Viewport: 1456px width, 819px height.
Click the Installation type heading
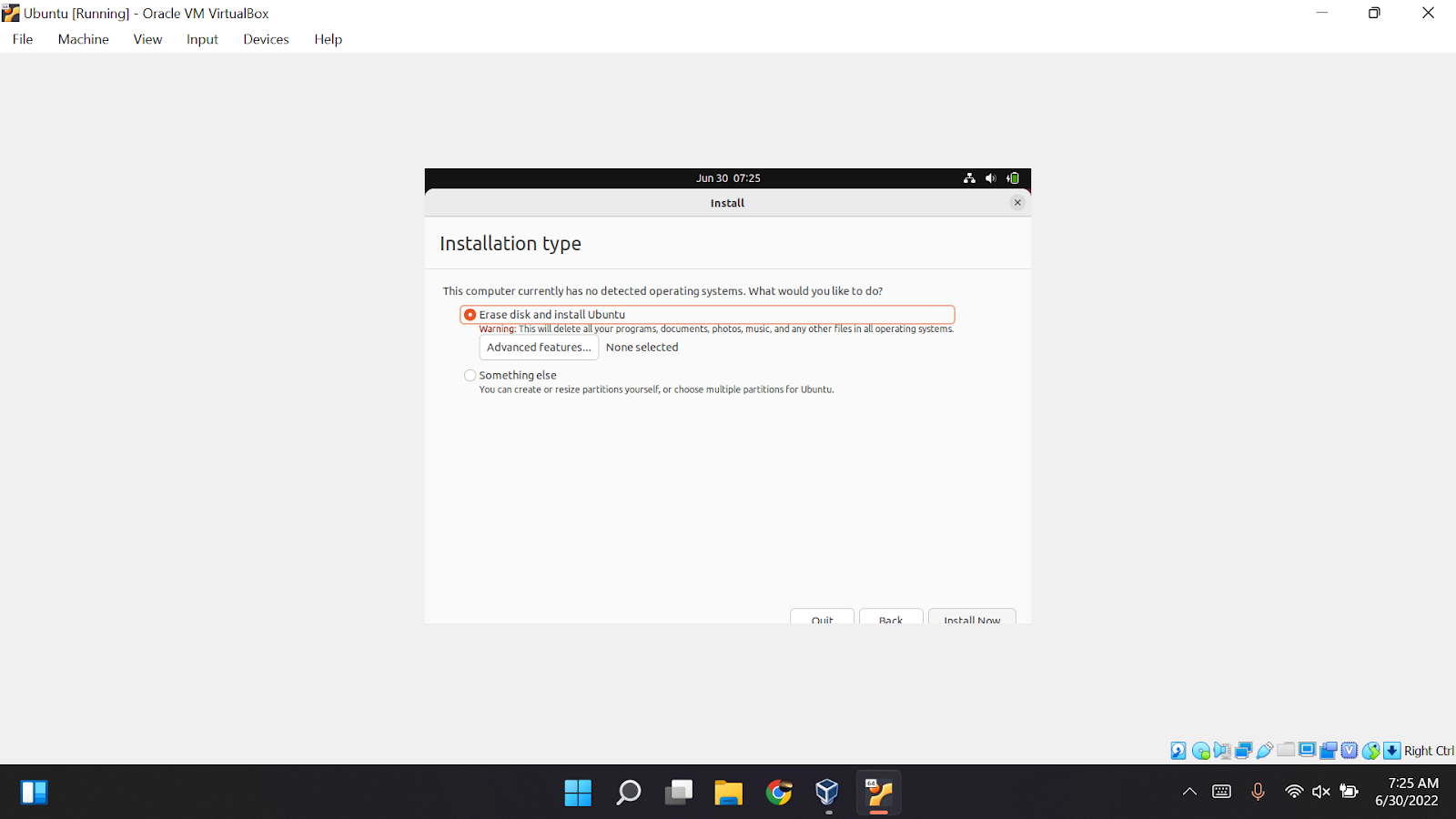click(511, 244)
